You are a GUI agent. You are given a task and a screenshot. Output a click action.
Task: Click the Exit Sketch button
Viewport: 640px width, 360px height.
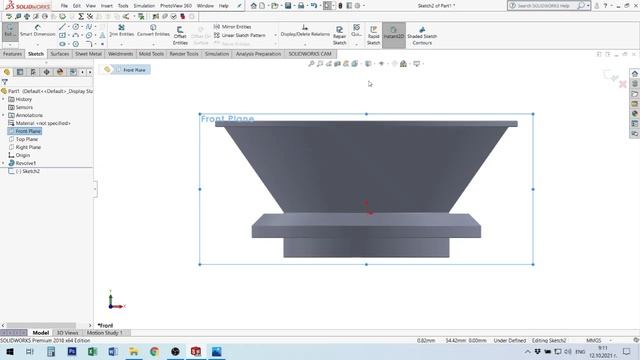[x=10, y=31]
